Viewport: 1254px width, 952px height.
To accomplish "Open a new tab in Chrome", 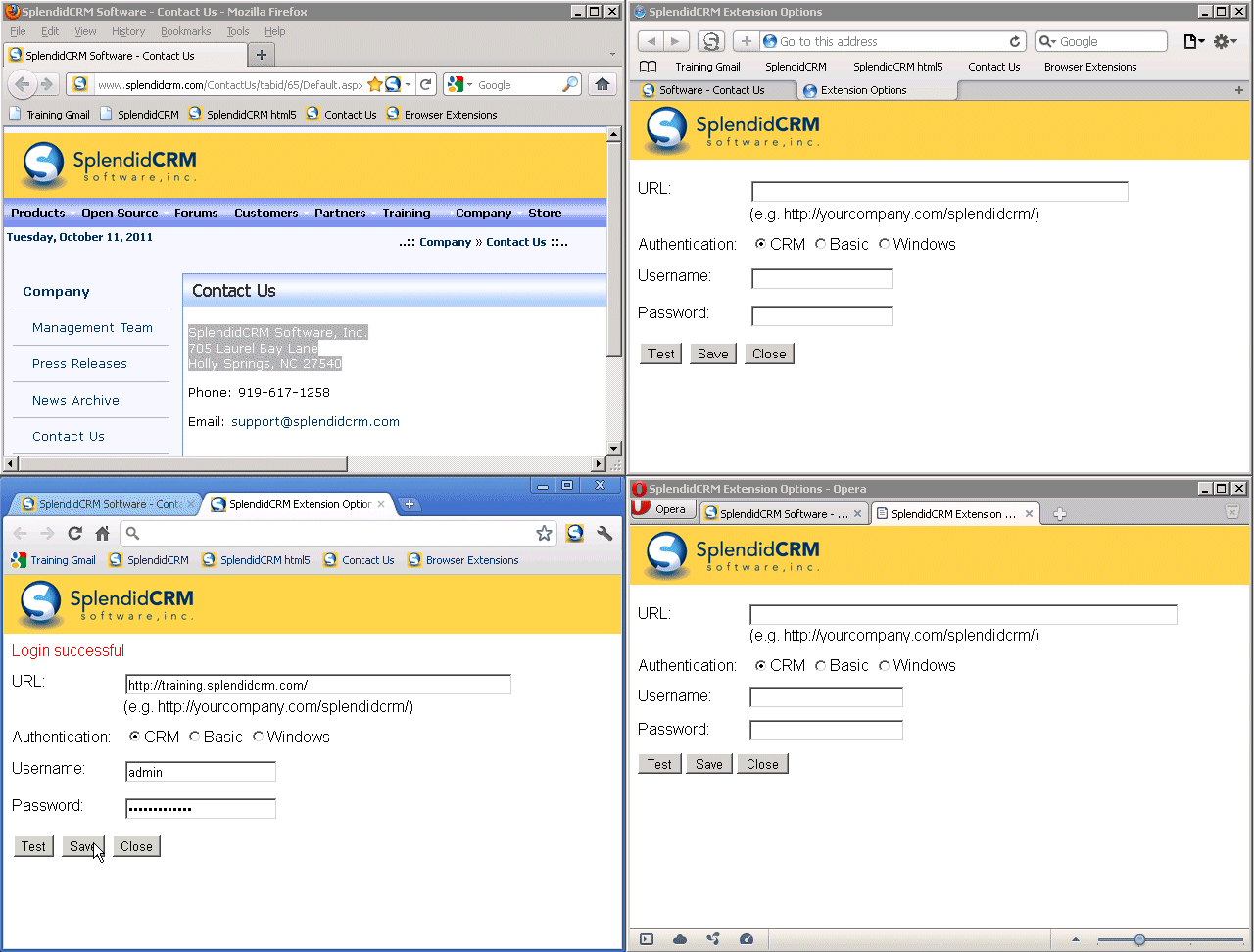I will [x=410, y=504].
